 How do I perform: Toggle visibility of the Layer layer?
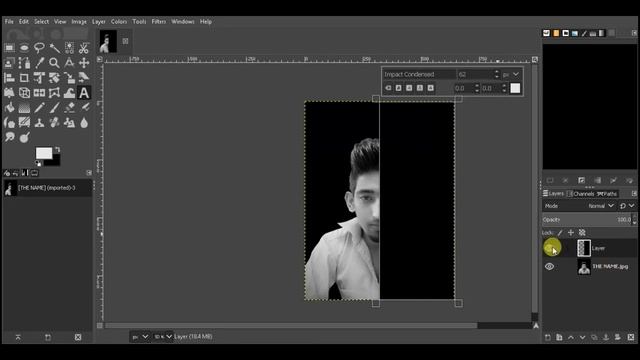click(x=550, y=248)
